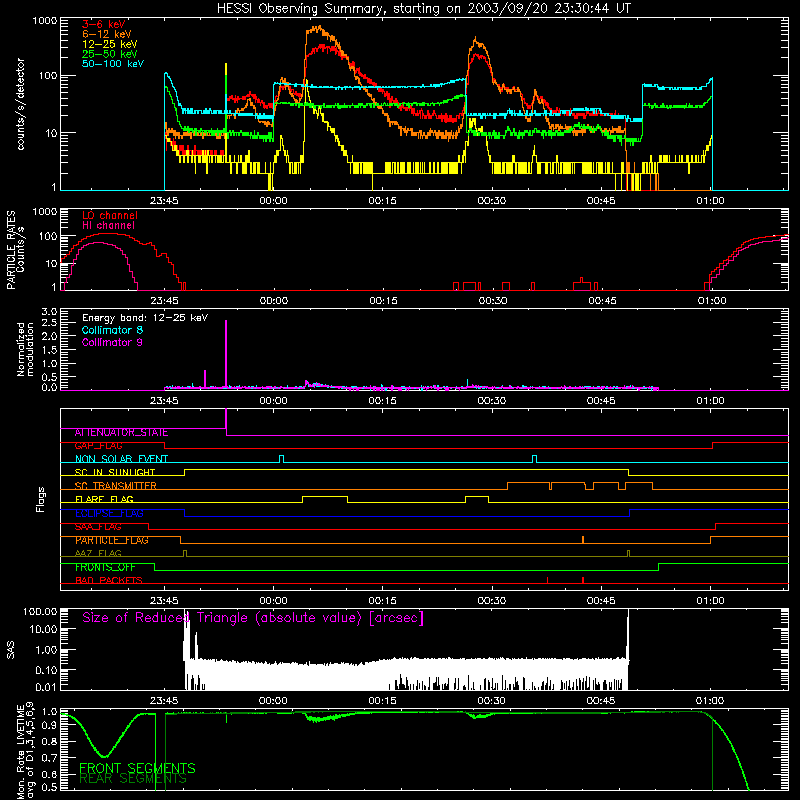Click the green 25-50 keV legend entry
This screenshot has width=800, height=800.
click(110, 54)
